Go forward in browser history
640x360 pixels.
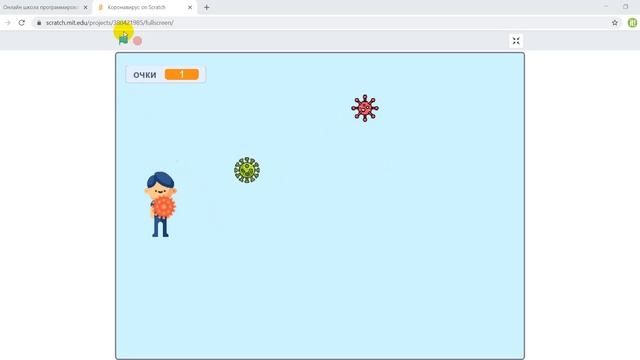[x=7, y=23]
